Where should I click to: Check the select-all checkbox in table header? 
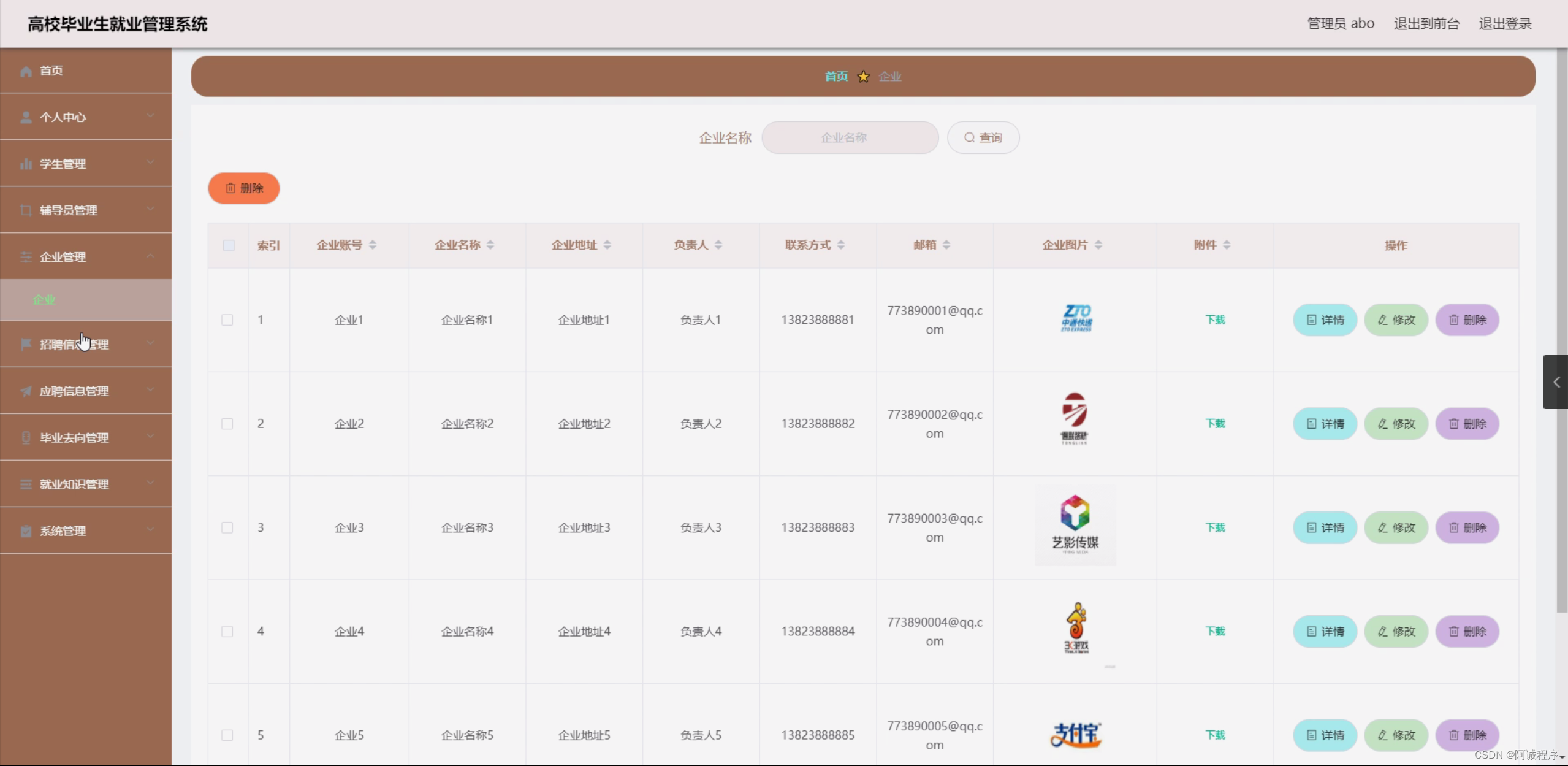[228, 245]
